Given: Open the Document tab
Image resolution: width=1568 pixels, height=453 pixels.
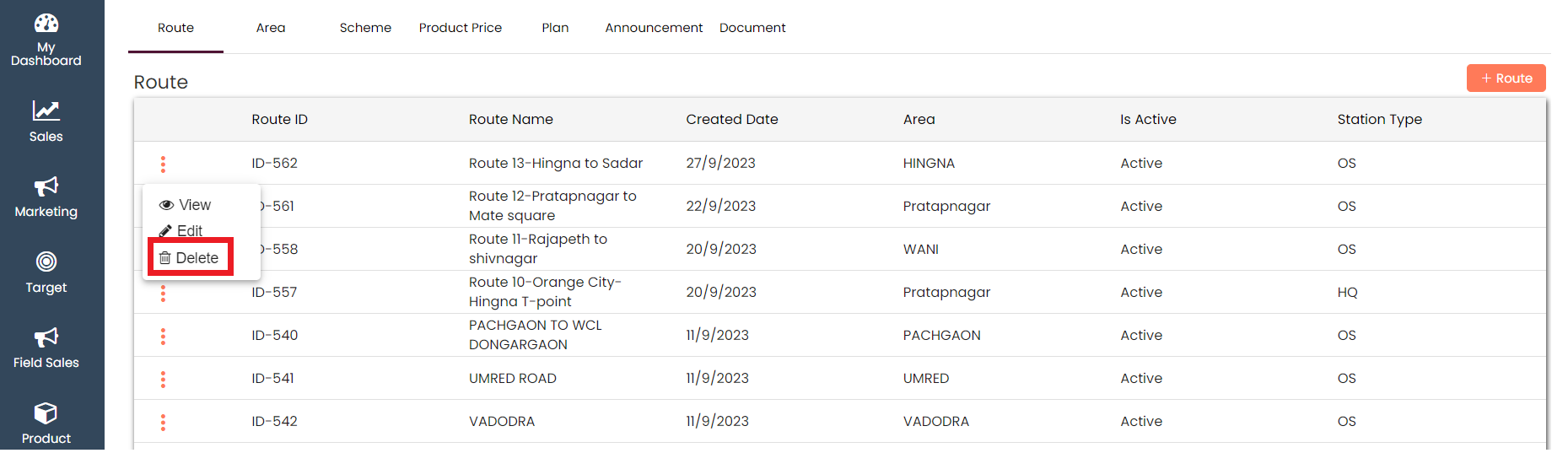Looking at the screenshot, I should (x=752, y=28).
